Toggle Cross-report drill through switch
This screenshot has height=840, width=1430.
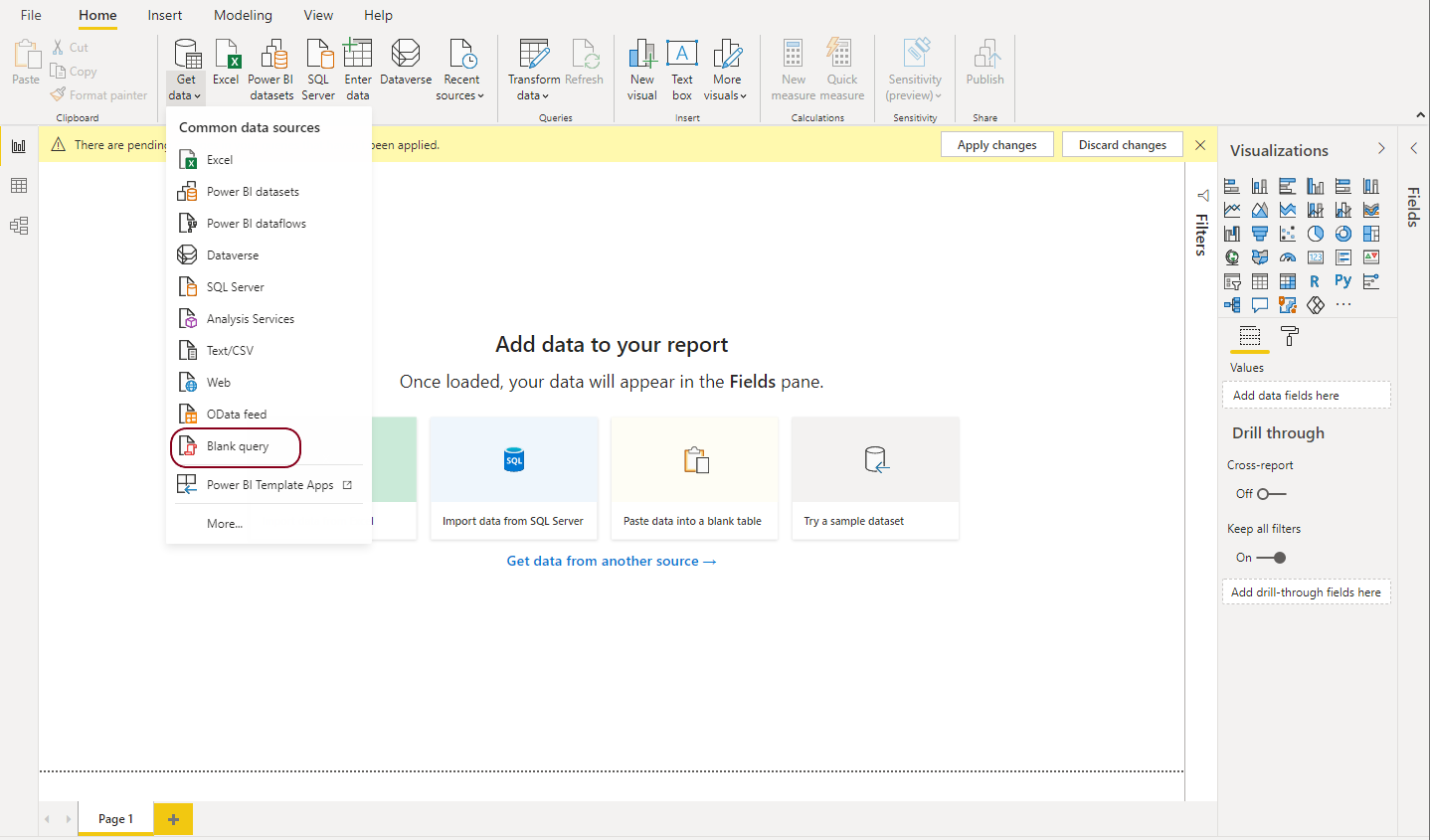pos(1271,494)
